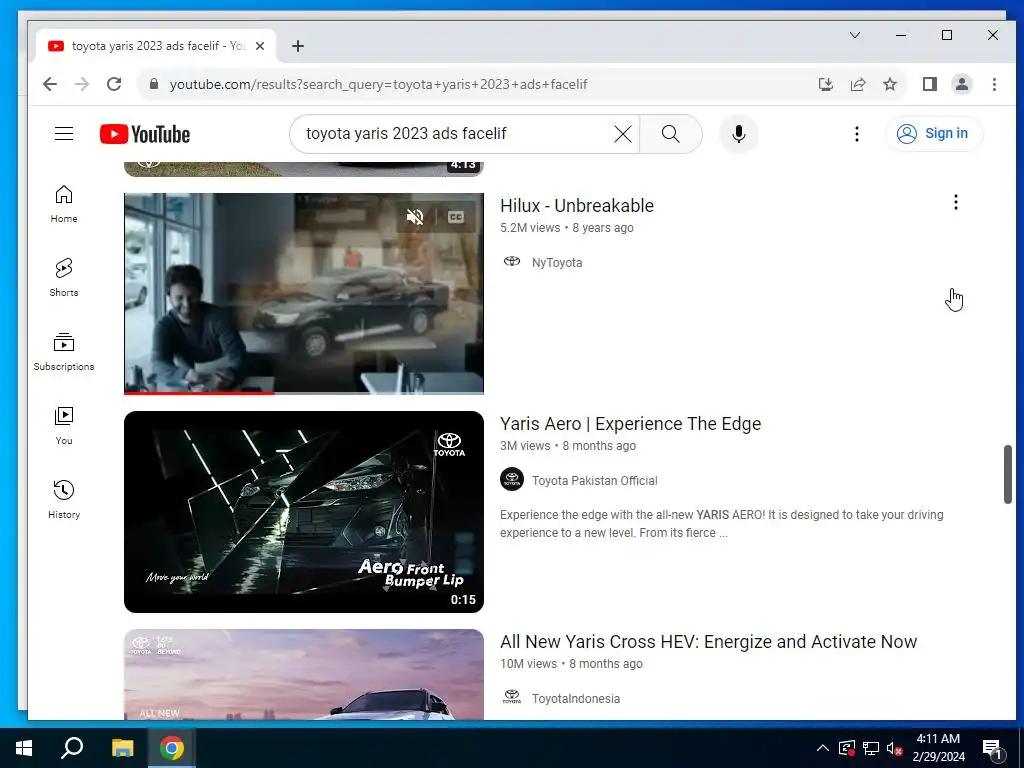Reload the current page
Image resolution: width=1024 pixels, height=768 pixels.
114,84
